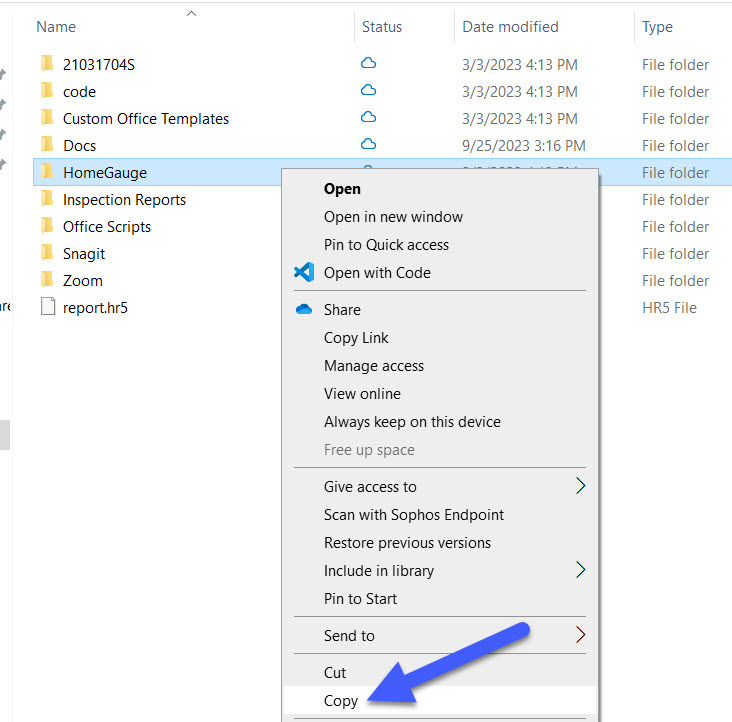Screen dimensions: 732x722
Task: Click the Office Scripts folder icon
Action: pos(47,226)
